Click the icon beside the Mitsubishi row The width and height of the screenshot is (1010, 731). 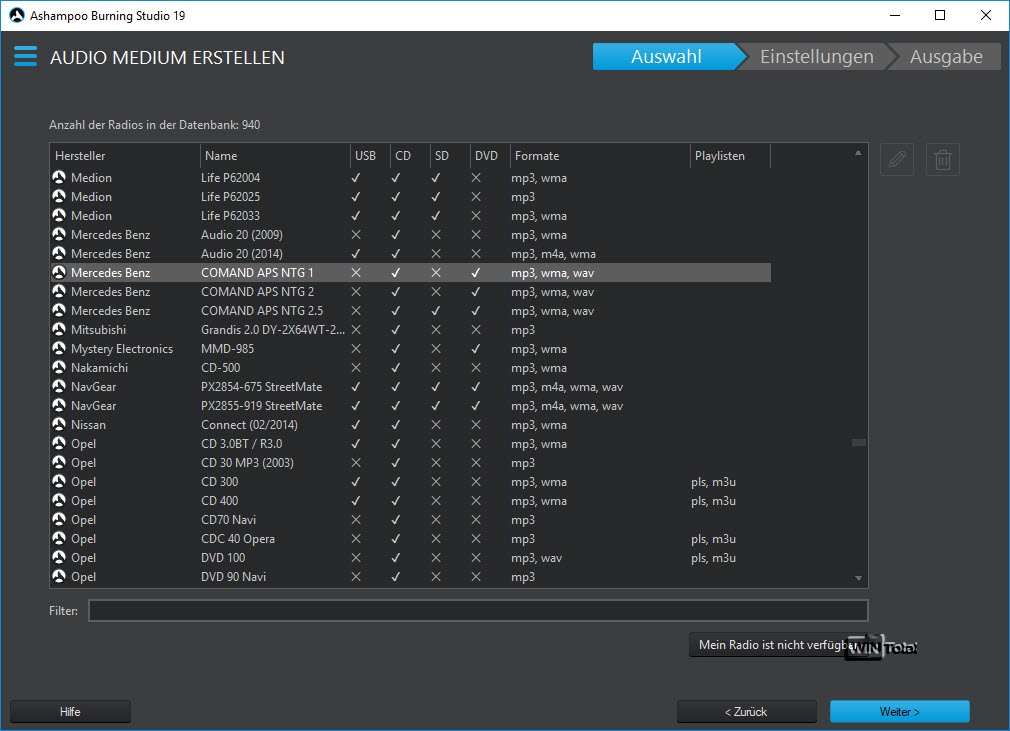(59, 329)
